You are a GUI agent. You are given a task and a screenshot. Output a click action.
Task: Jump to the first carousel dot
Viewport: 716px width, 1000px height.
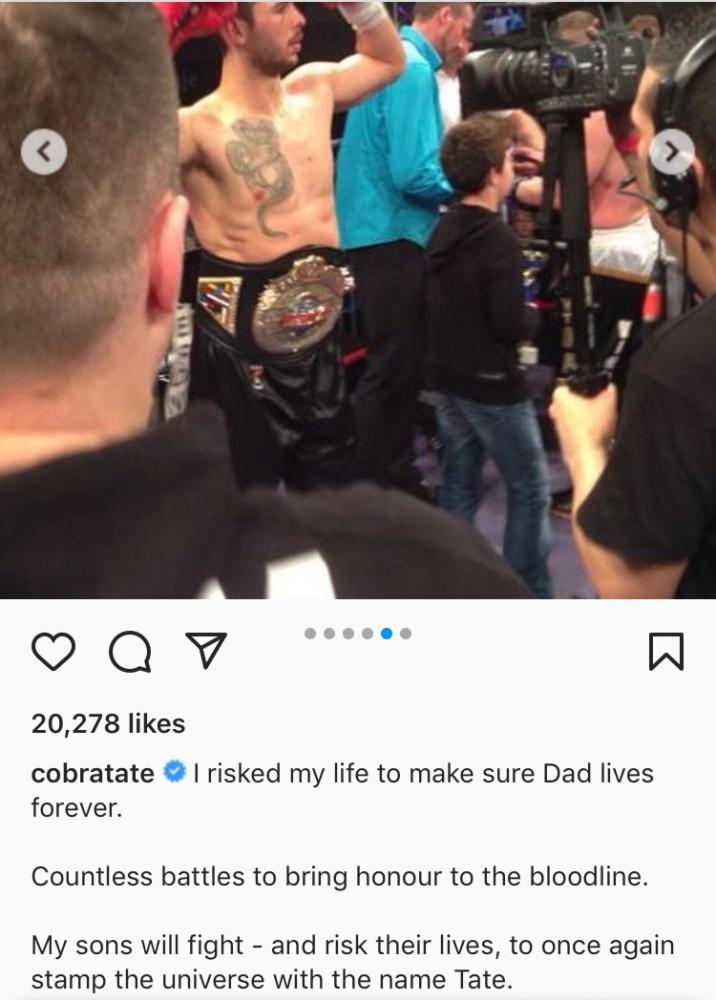coord(311,633)
